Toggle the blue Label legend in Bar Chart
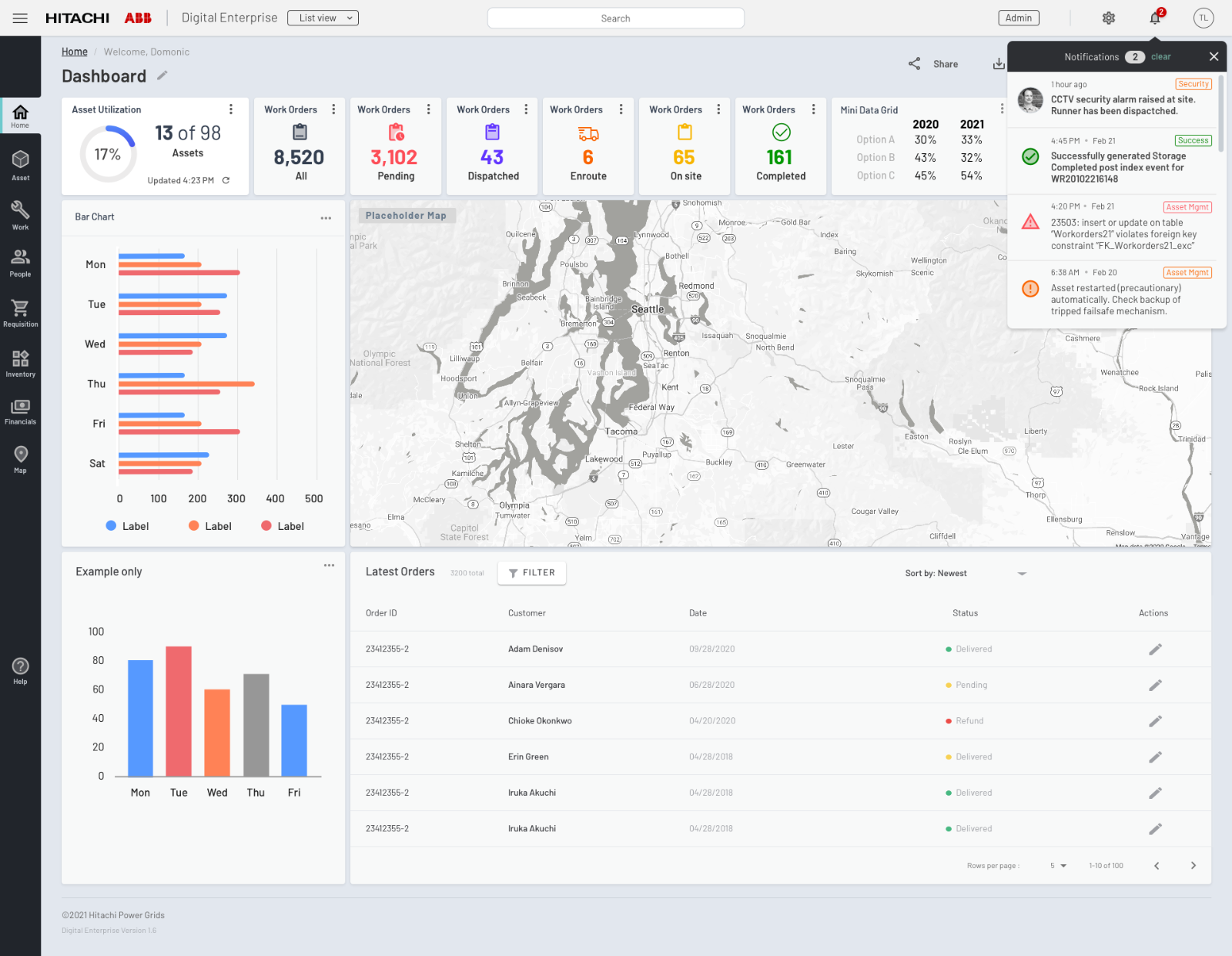The image size is (1232, 956). 127,526
